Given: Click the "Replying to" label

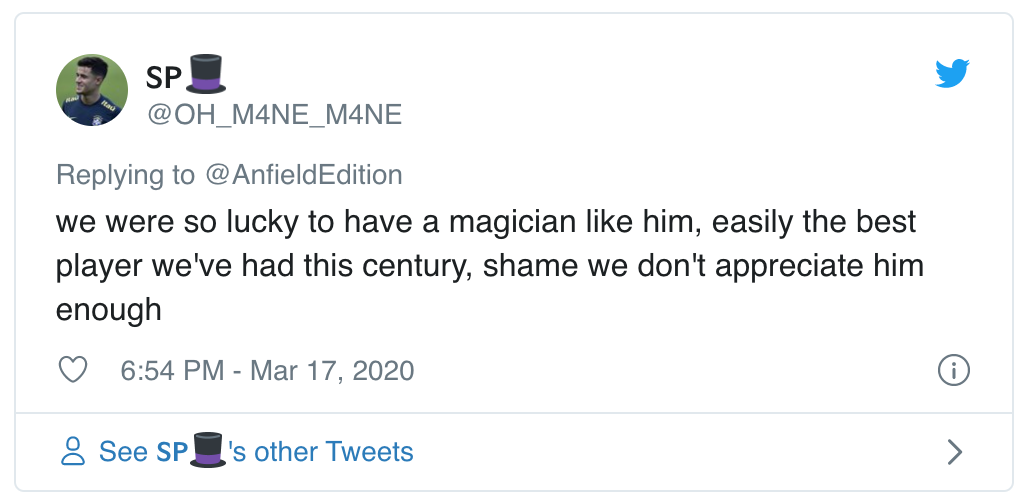Looking at the screenshot, I should click(126, 175).
